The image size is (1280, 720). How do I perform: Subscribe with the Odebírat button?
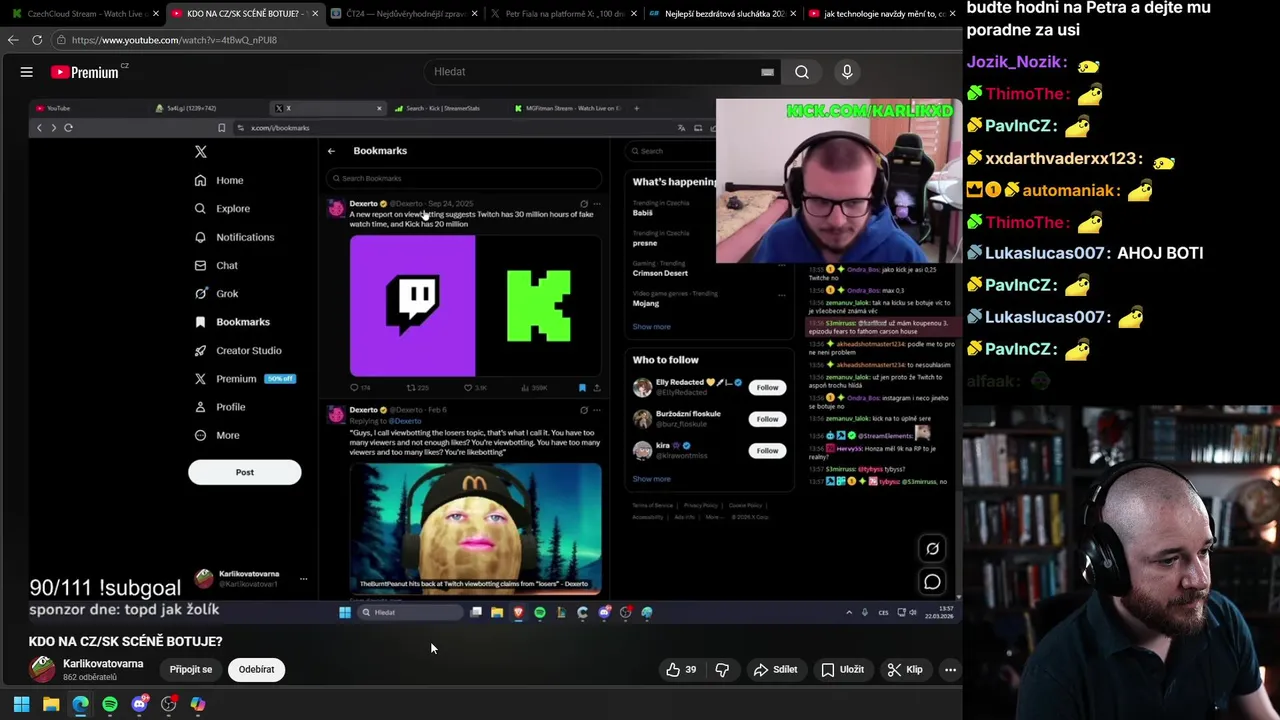click(x=256, y=670)
